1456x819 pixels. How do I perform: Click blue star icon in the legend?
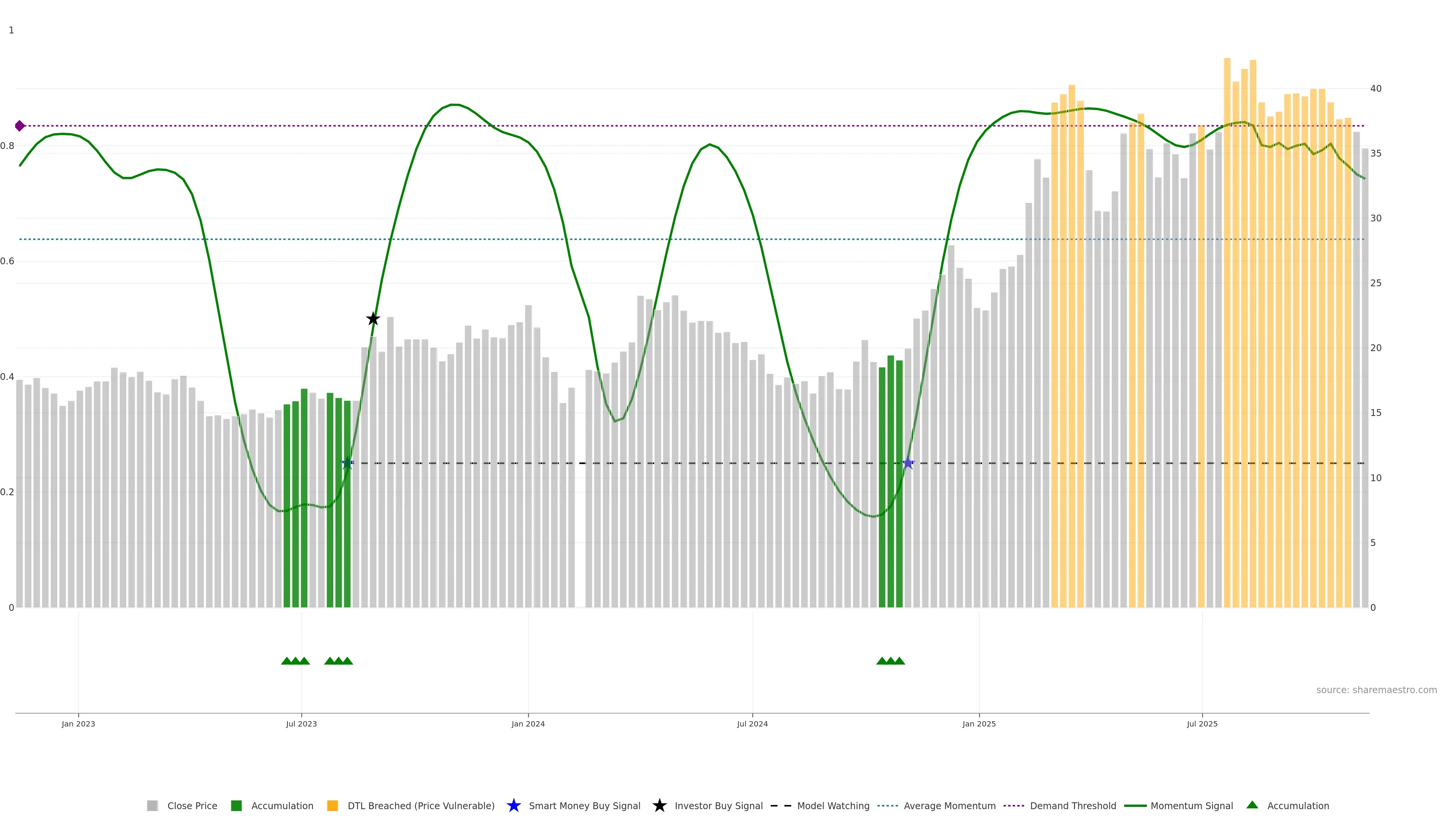coord(513,805)
